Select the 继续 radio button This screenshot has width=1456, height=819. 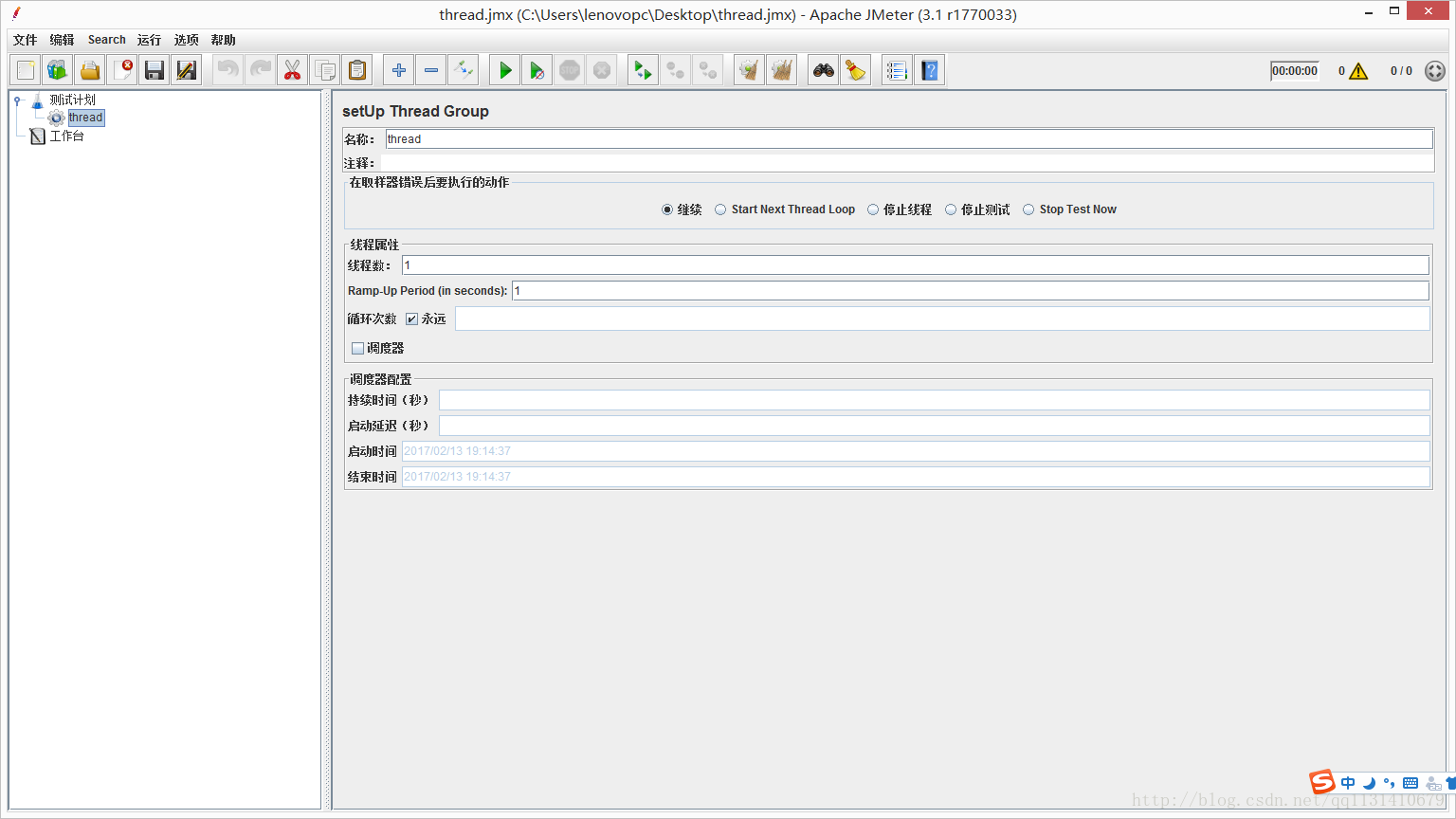667,209
